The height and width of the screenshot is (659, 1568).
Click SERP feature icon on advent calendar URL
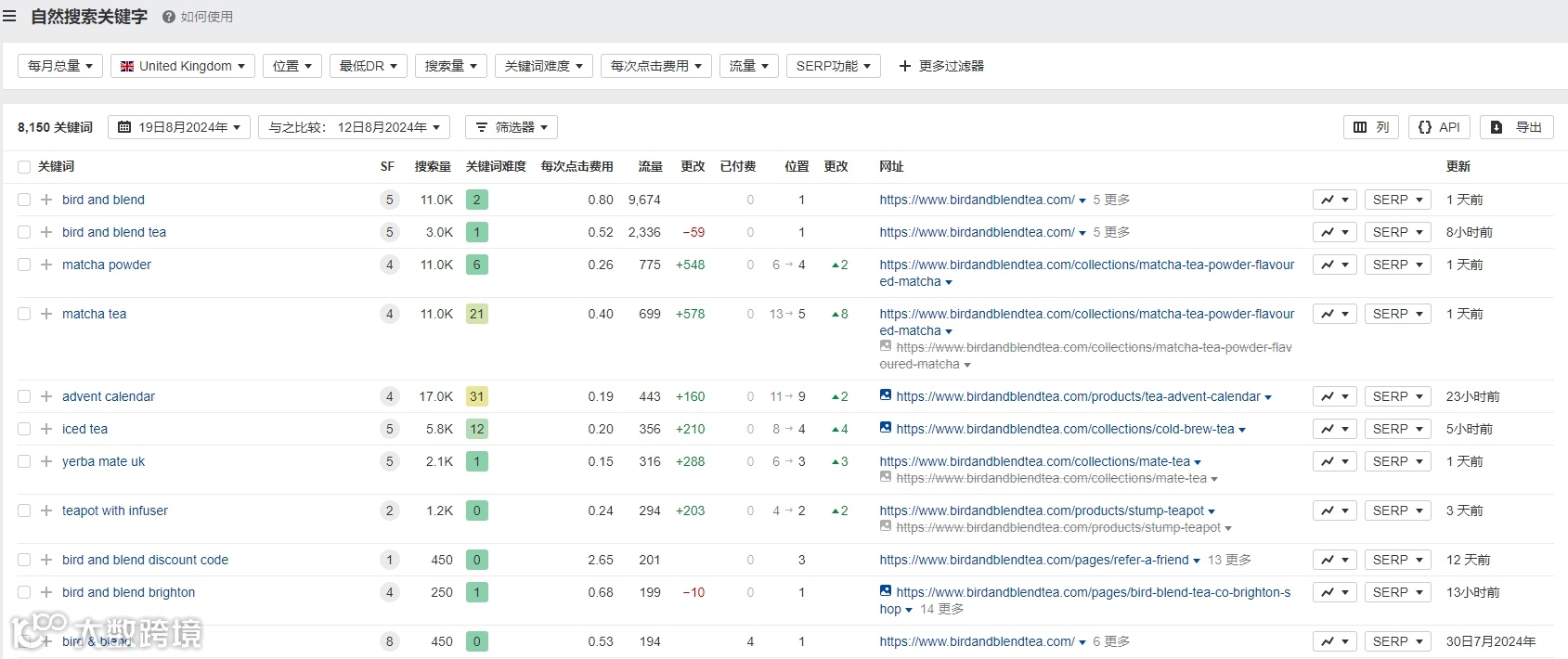[x=886, y=395]
